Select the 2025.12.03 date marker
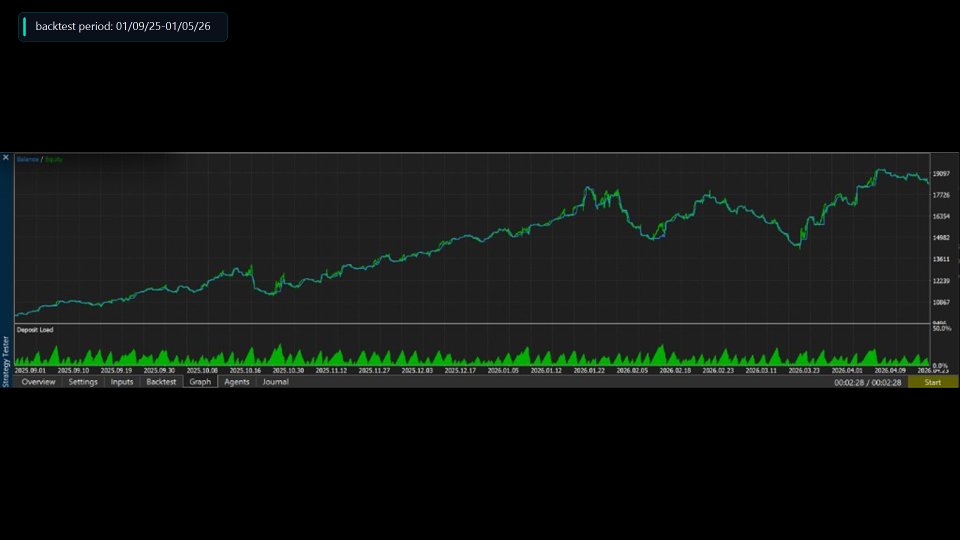 click(417, 370)
